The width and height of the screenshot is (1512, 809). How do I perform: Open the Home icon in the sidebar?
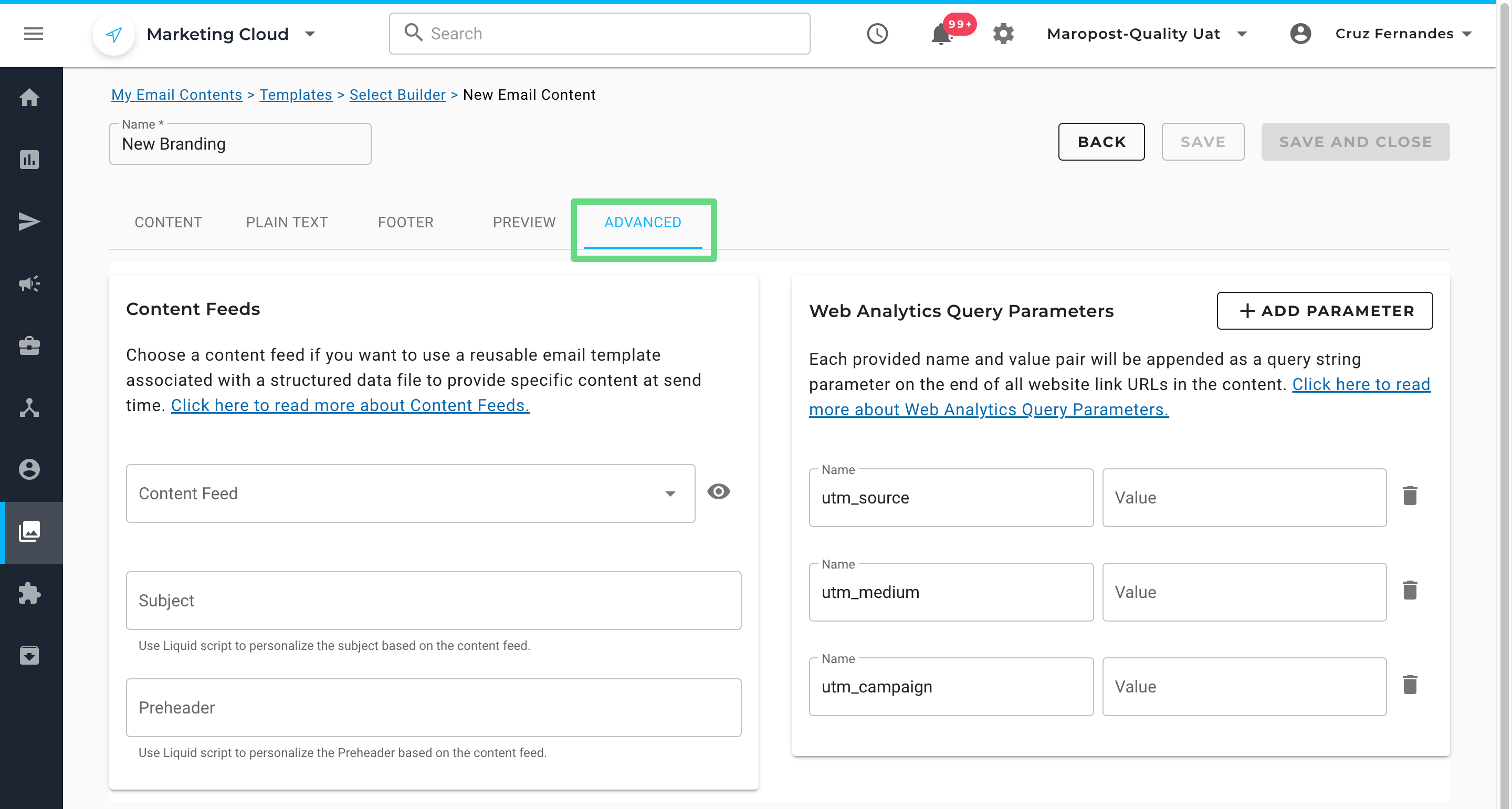29,98
